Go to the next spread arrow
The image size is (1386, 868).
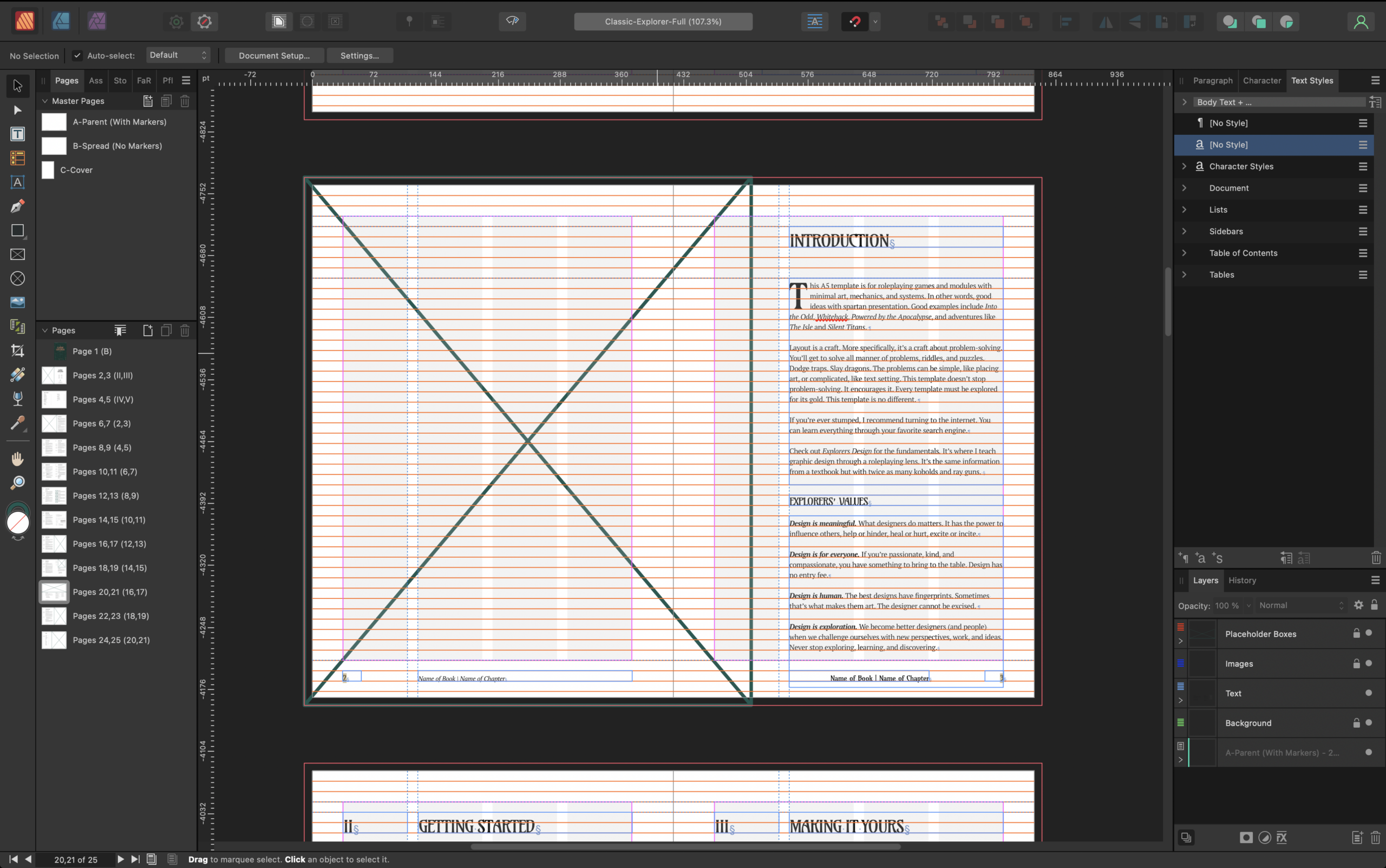pos(120,859)
